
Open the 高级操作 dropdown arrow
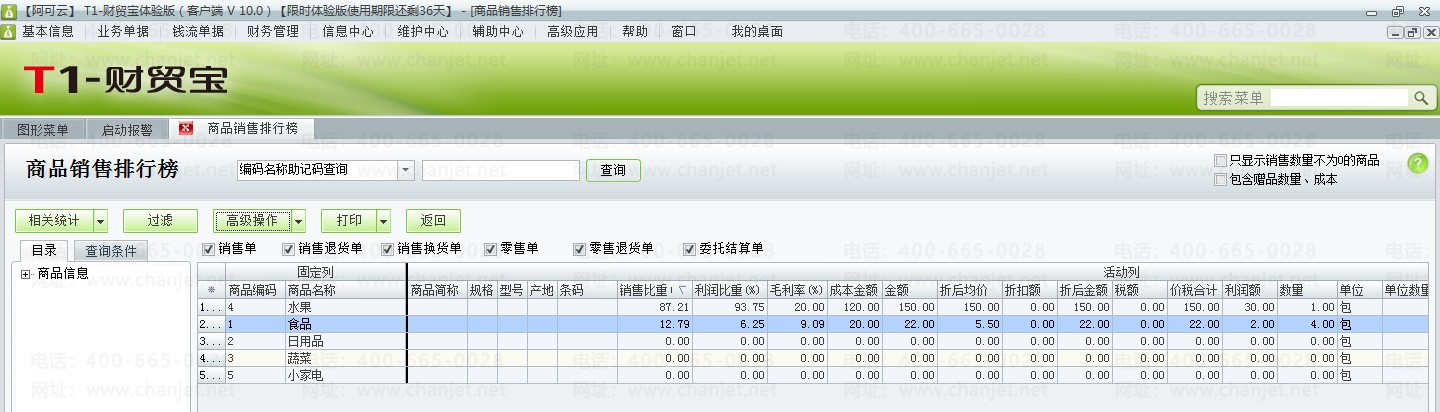[x=299, y=221]
